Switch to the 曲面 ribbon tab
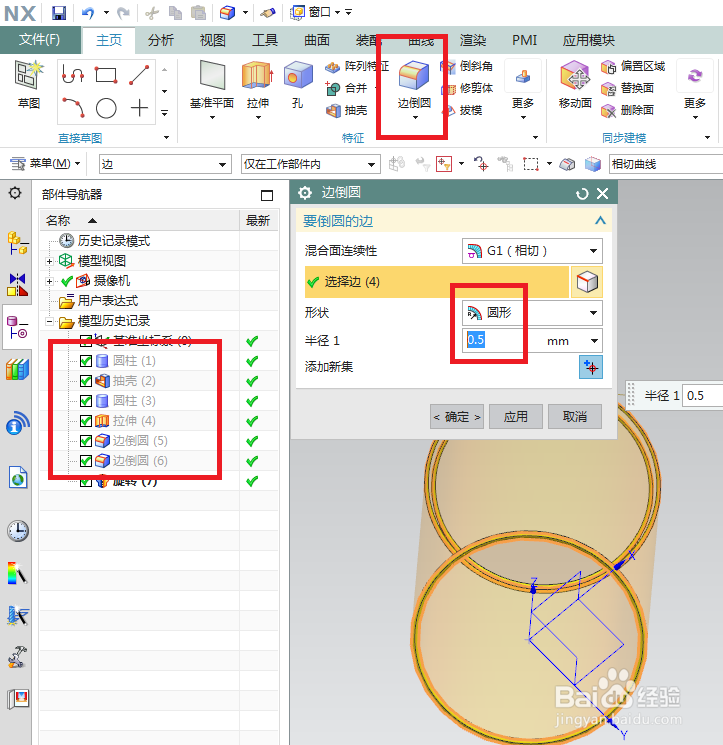This screenshot has width=723, height=745. click(317, 40)
